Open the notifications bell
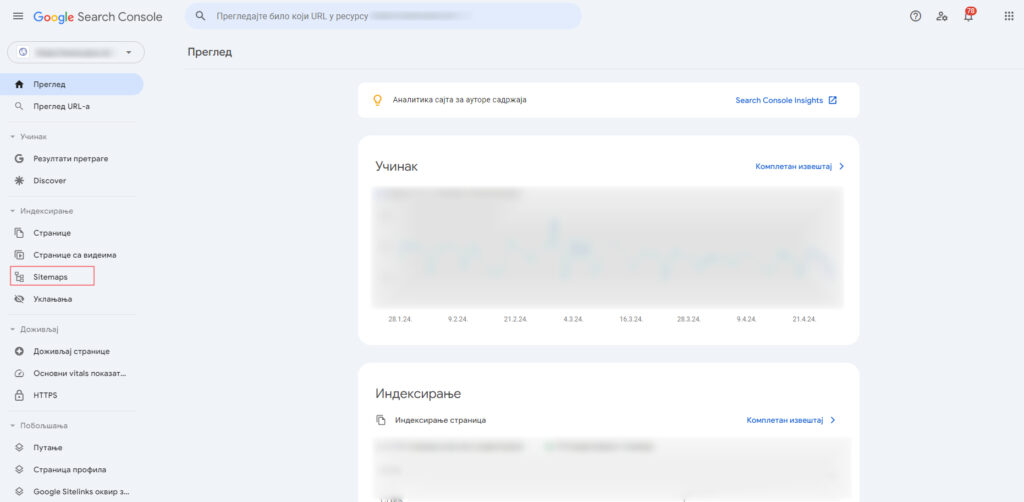1024x502 pixels. (x=968, y=16)
